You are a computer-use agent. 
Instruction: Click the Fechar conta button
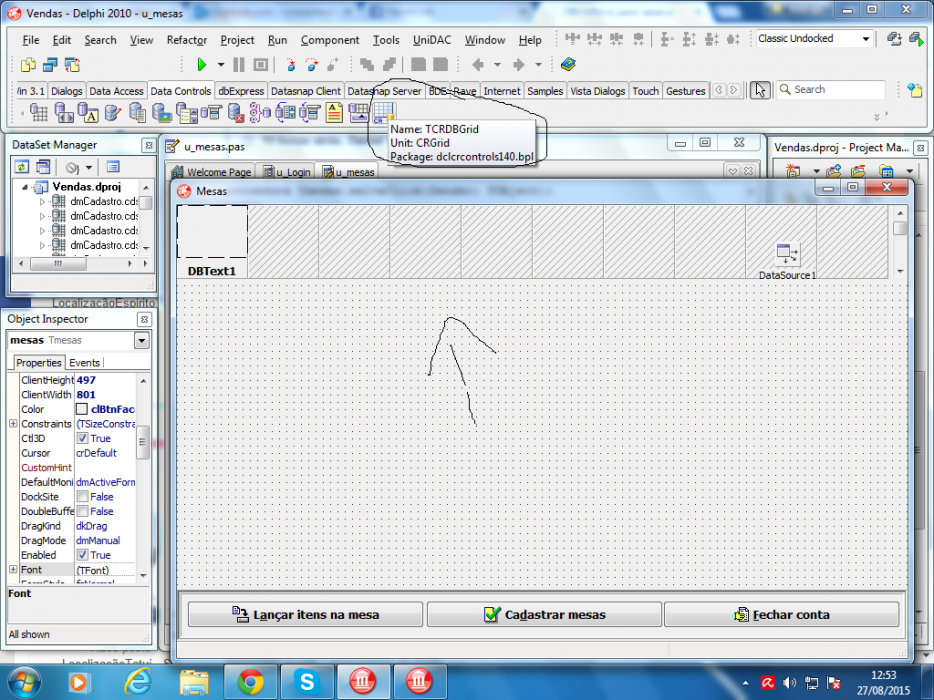(781, 614)
